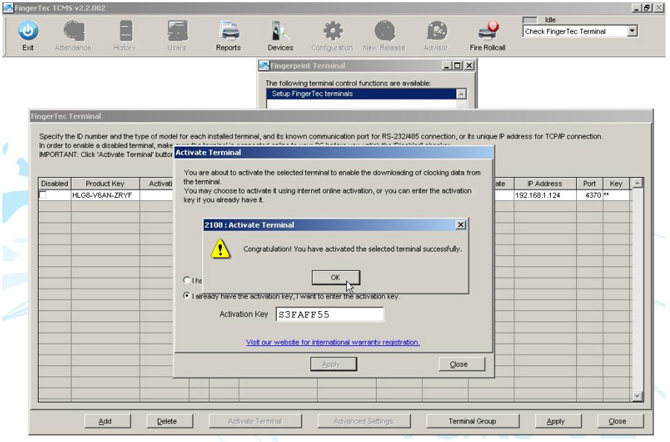
Task: Close the Fingerprint Terminal window
Action: (469, 65)
